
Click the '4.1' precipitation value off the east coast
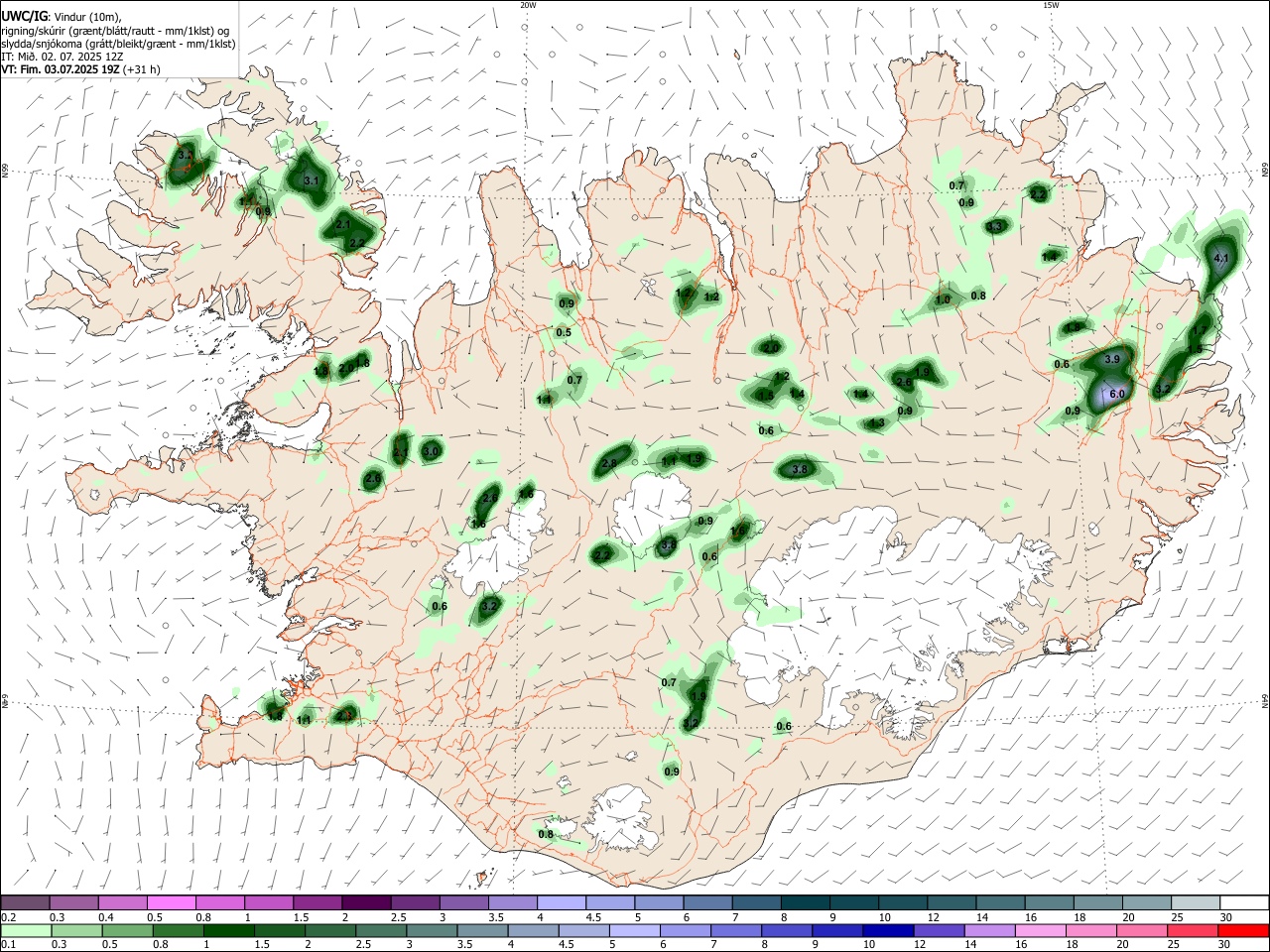(x=1221, y=258)
